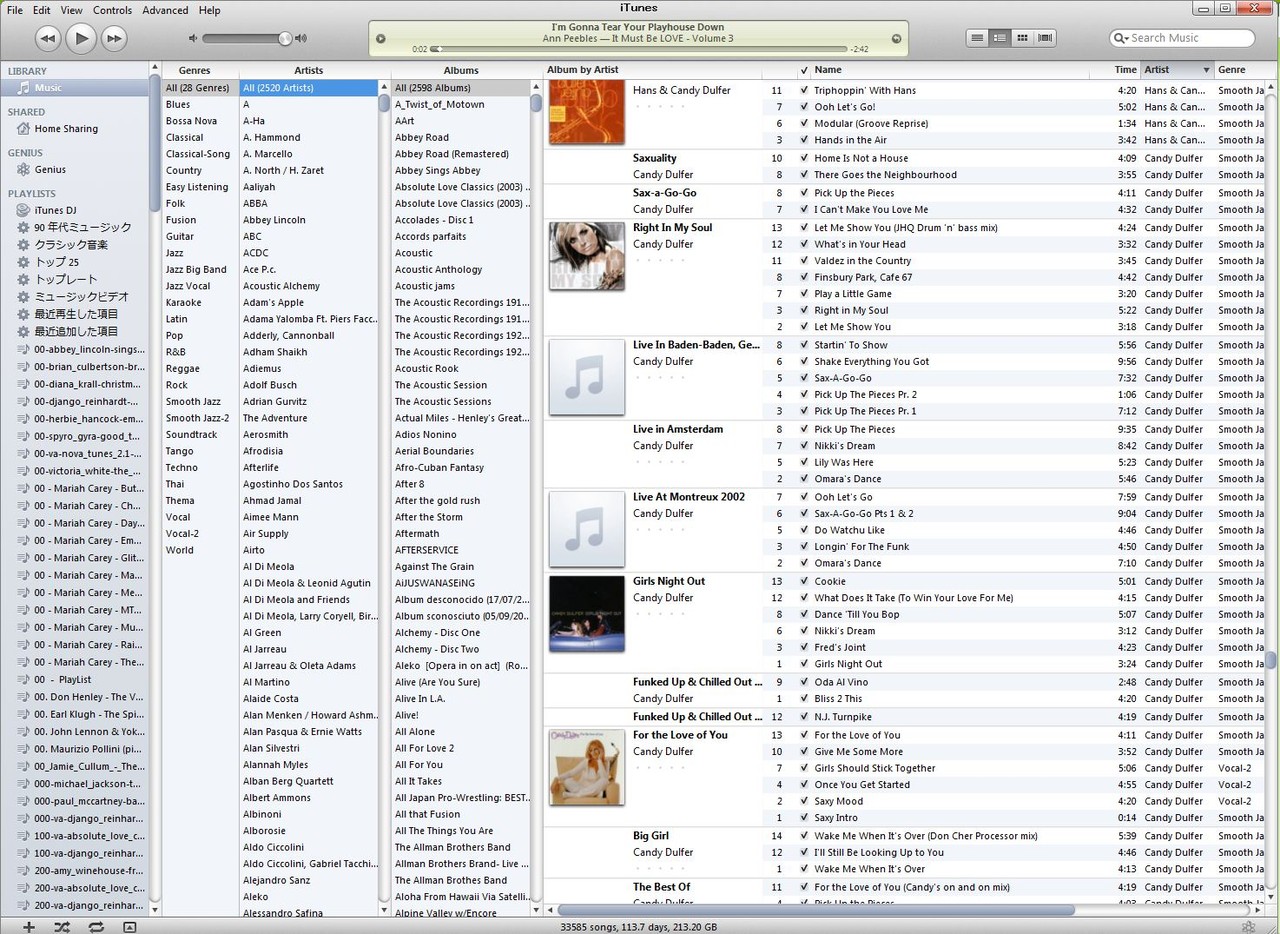Open Home Sharing house icon
Viewport: 1280px width, 934px height.
pos(24,129)
